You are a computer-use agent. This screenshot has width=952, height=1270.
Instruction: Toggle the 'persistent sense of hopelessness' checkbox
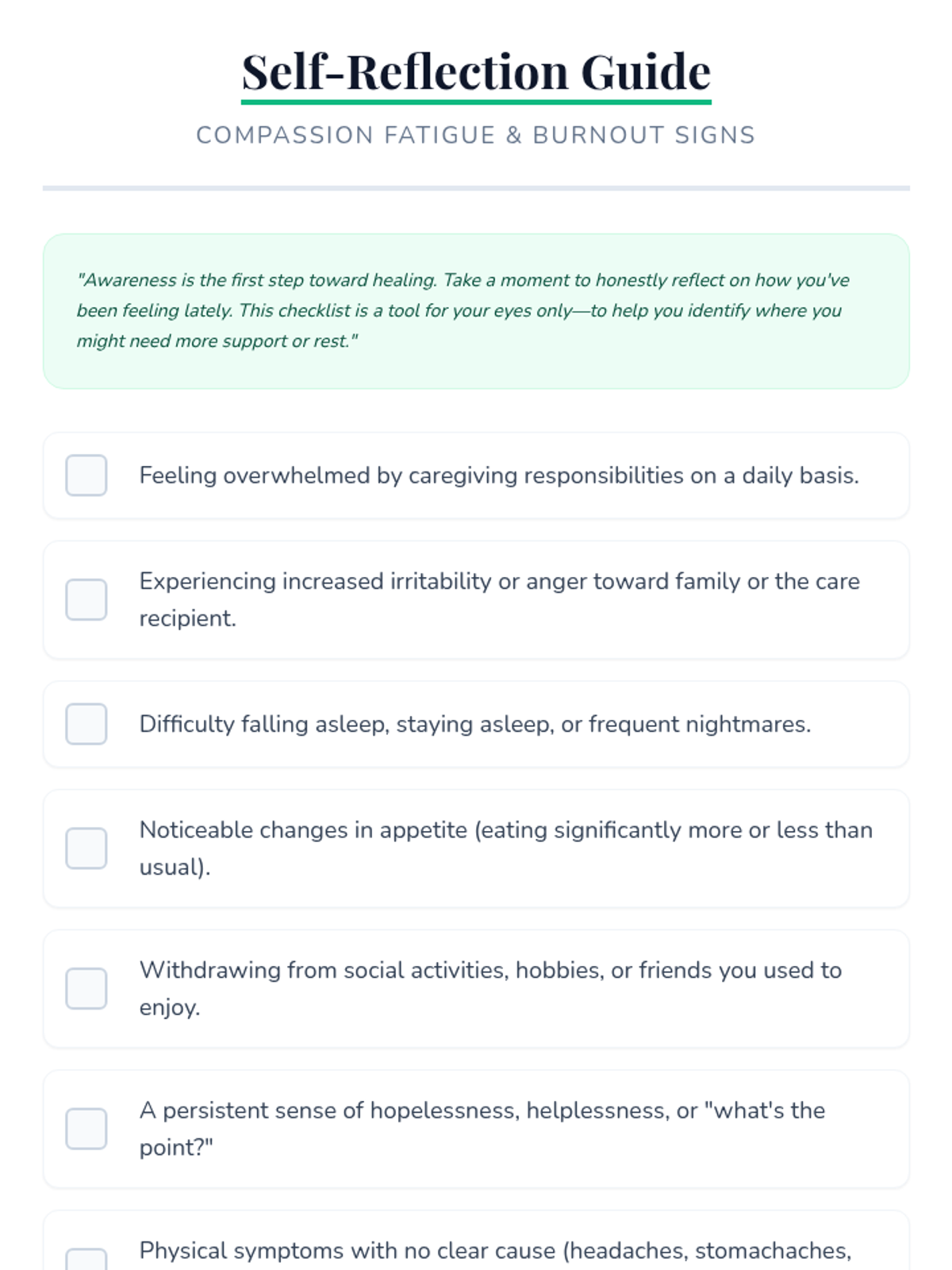point(86,1129)
